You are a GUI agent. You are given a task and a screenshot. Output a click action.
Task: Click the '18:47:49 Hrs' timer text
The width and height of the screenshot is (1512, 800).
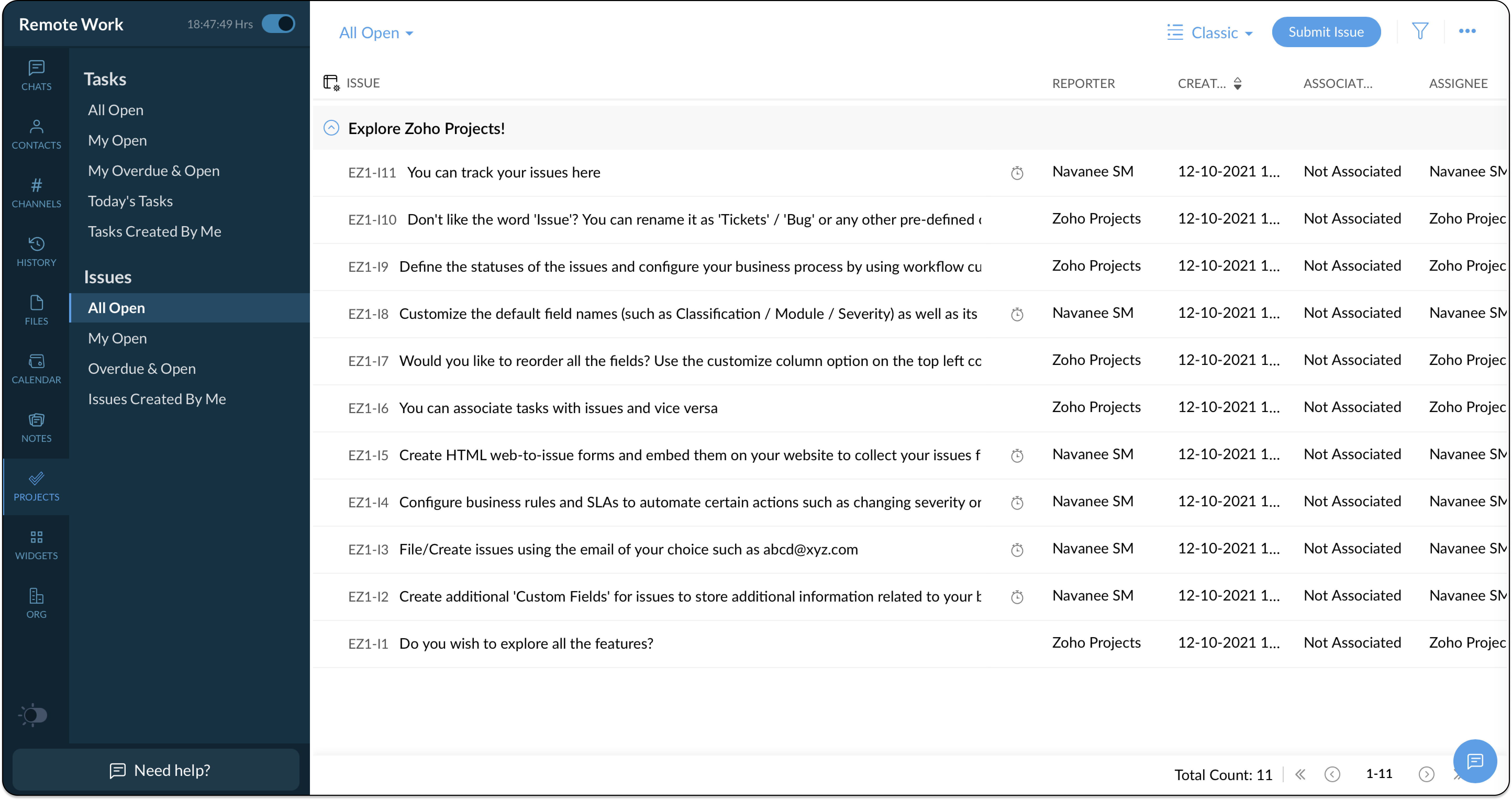pyautogui.click(x=220, y=24)
